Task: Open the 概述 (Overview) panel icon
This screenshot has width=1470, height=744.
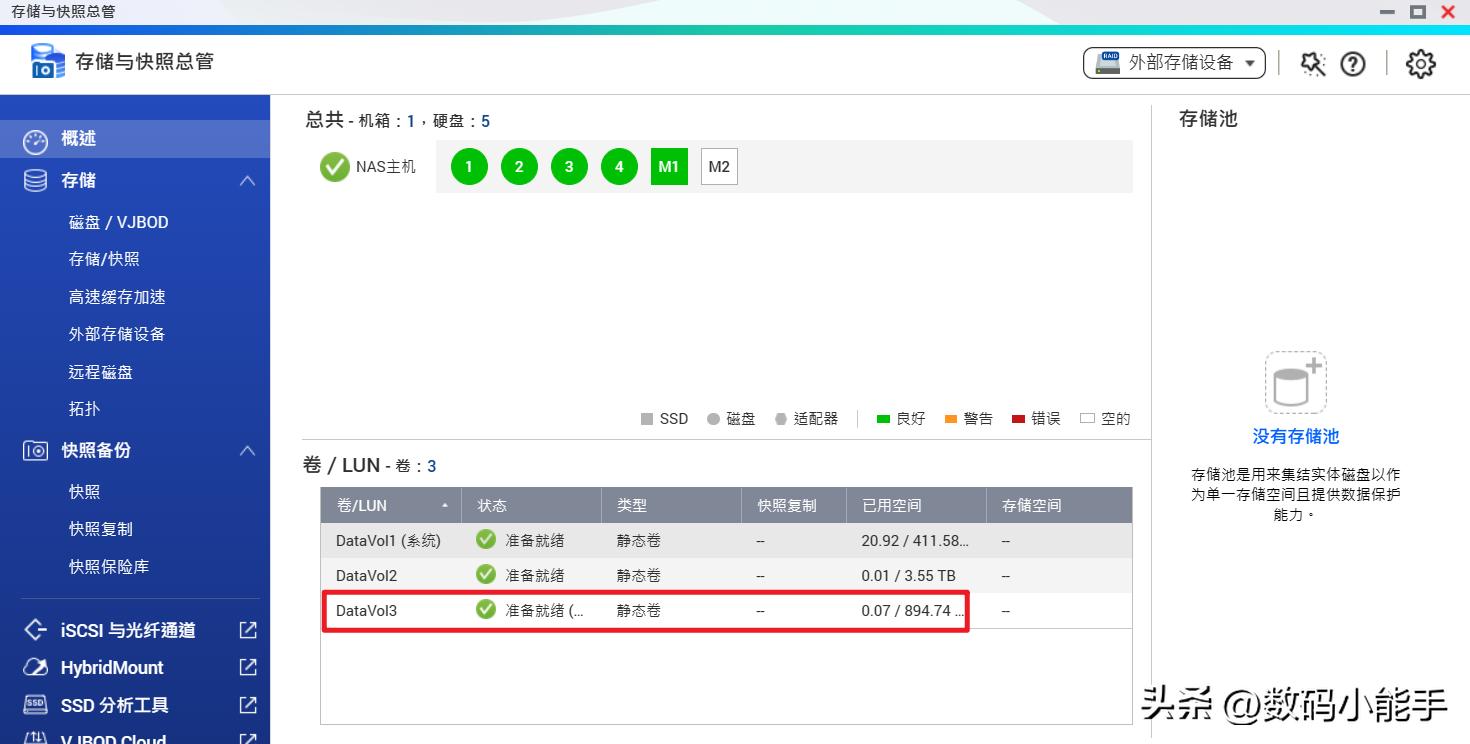Action: tap(33, 140)
